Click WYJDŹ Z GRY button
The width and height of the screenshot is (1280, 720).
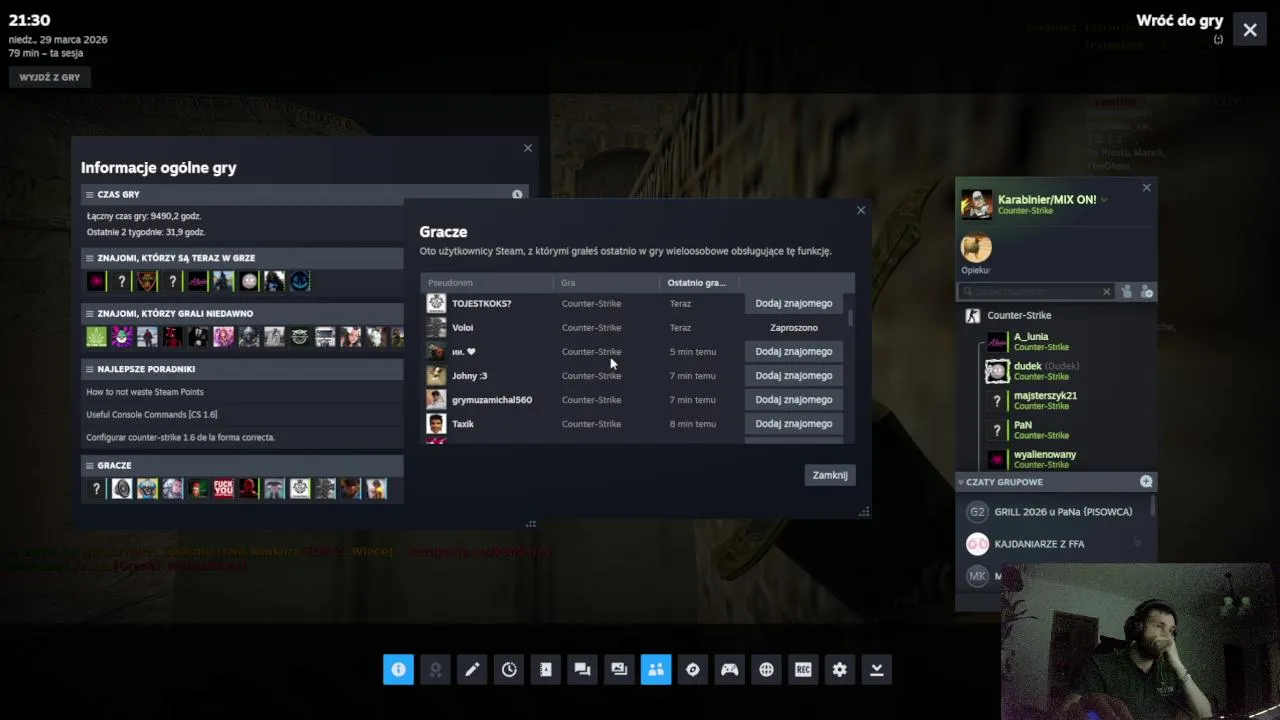50,77
